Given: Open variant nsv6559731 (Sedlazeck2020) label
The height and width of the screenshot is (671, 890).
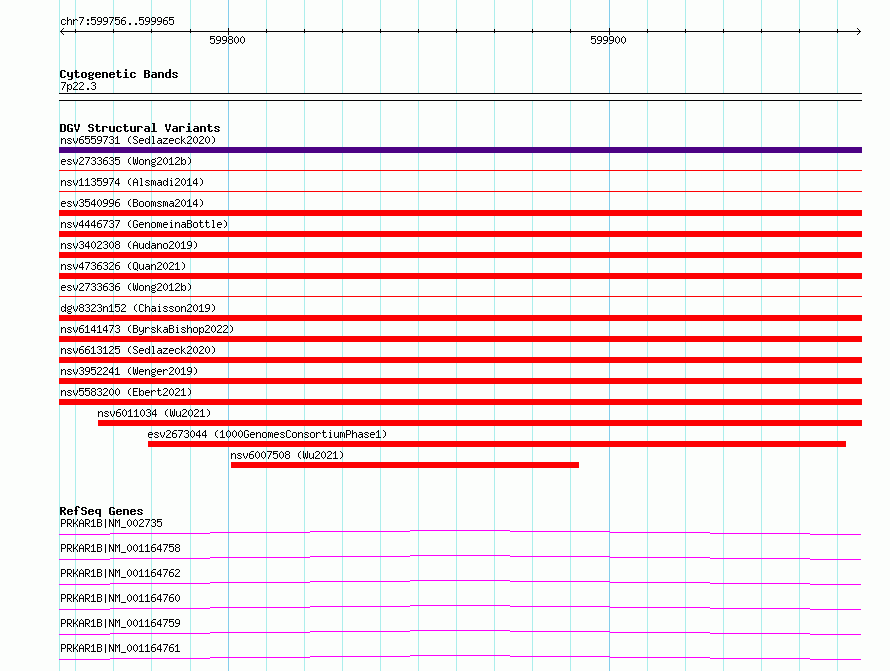Looking at the screenshot, I should click(x=138, y=140).
